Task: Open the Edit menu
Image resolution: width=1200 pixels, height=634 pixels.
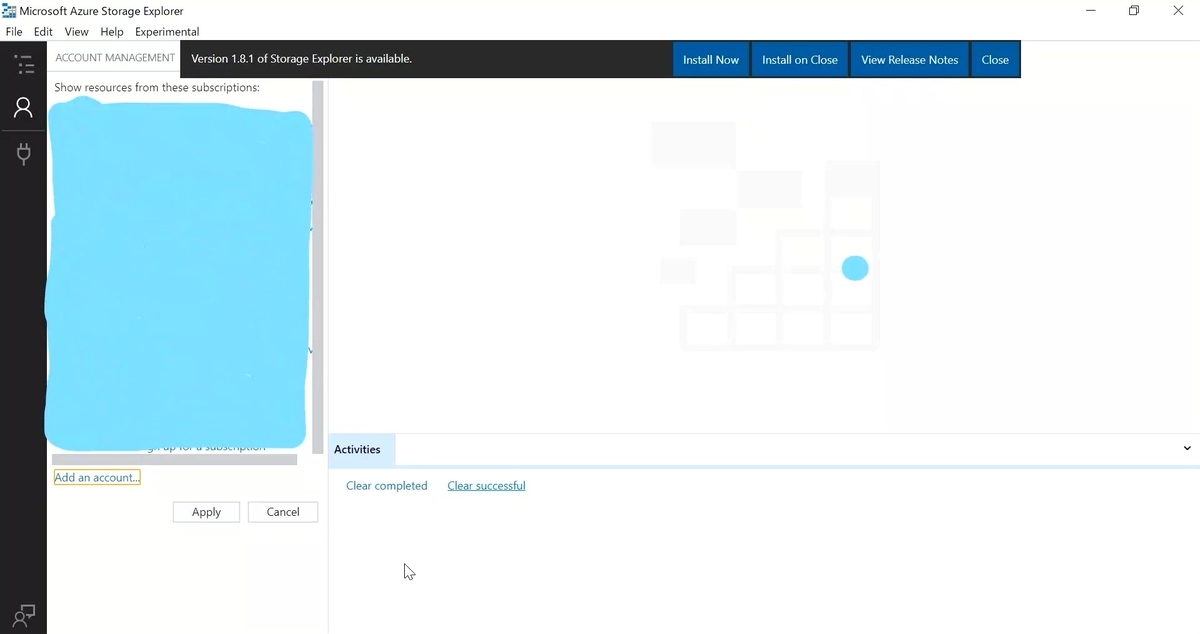Action: (x=43, y=32)
